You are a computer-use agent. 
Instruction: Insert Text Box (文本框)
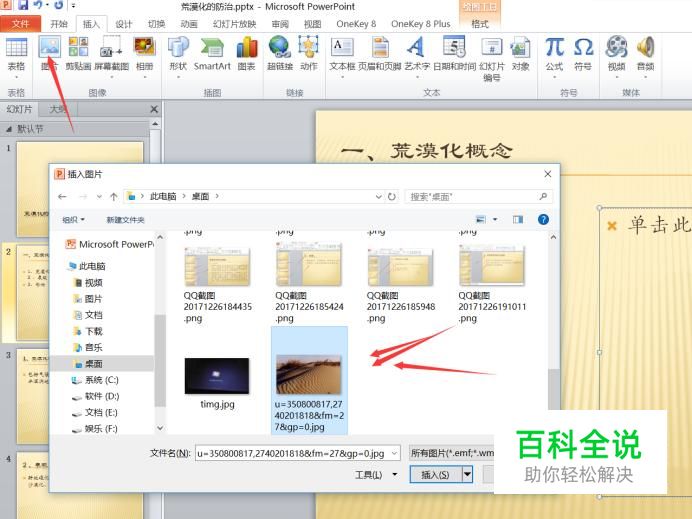342,57
